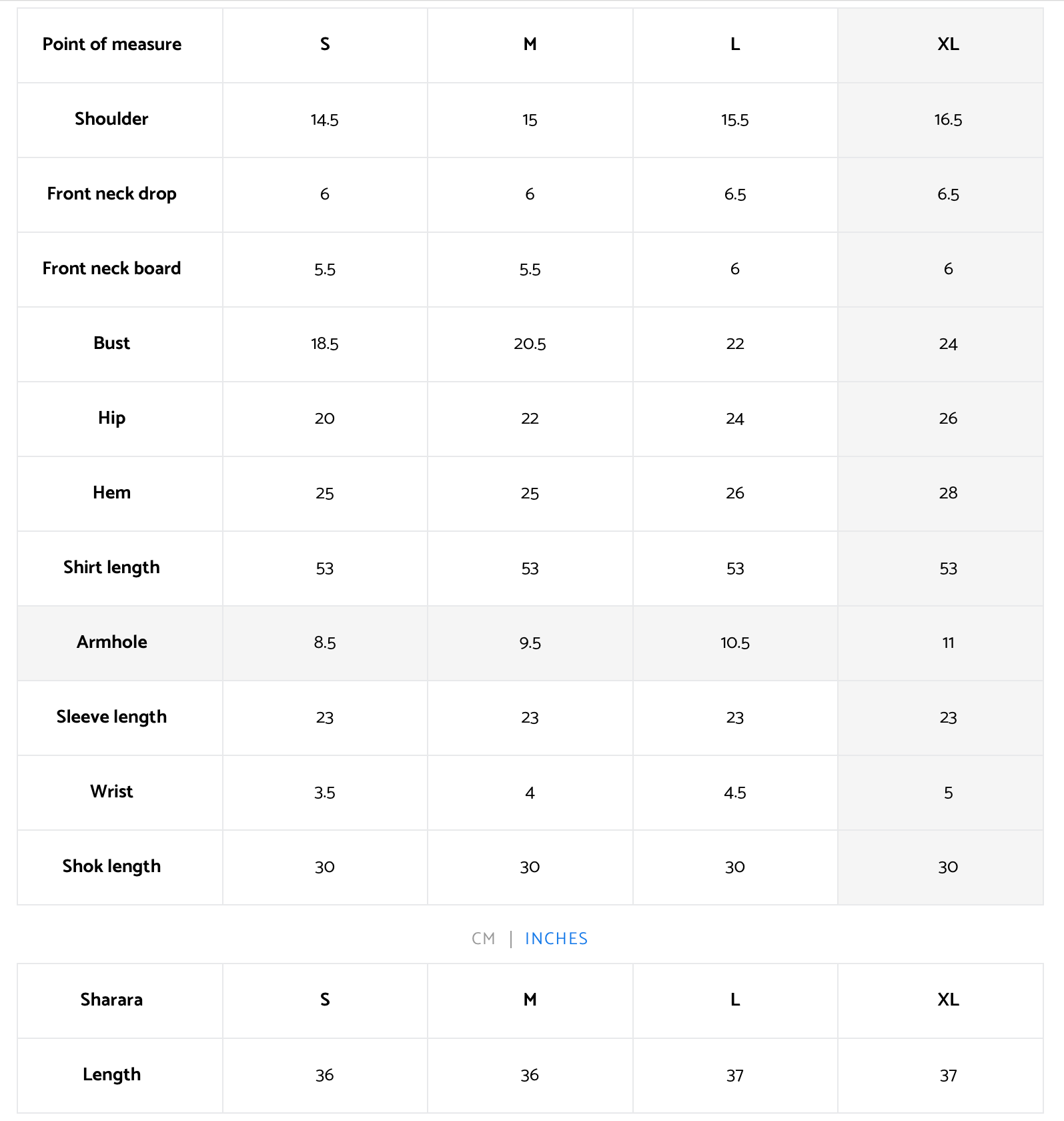
Task: Click the Sharara table header
Action: [111, 1000]
